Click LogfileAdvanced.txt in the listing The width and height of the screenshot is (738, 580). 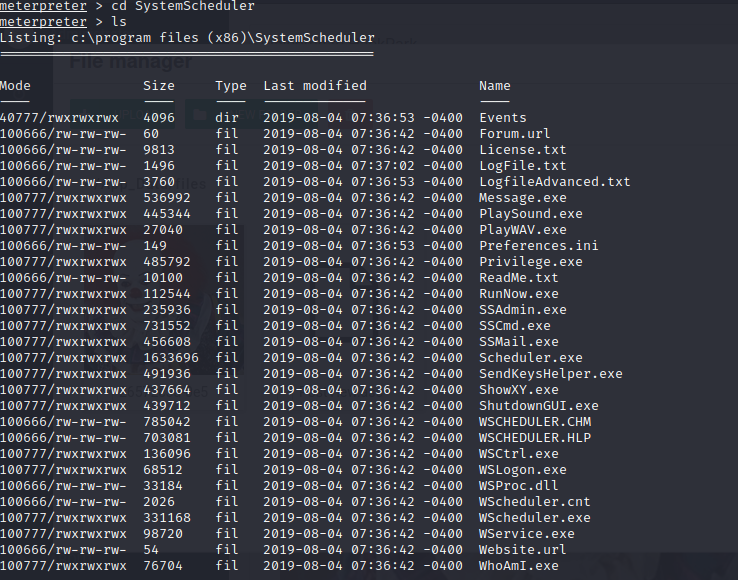pyautogui.click(x=554, y=182)
